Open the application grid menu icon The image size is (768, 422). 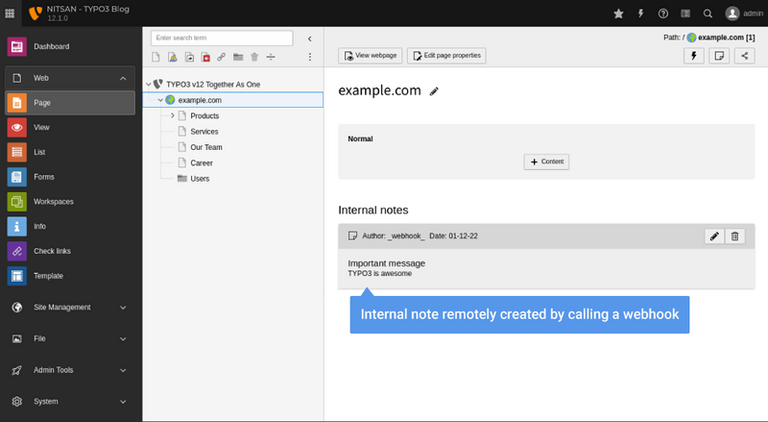coord(10,13)
